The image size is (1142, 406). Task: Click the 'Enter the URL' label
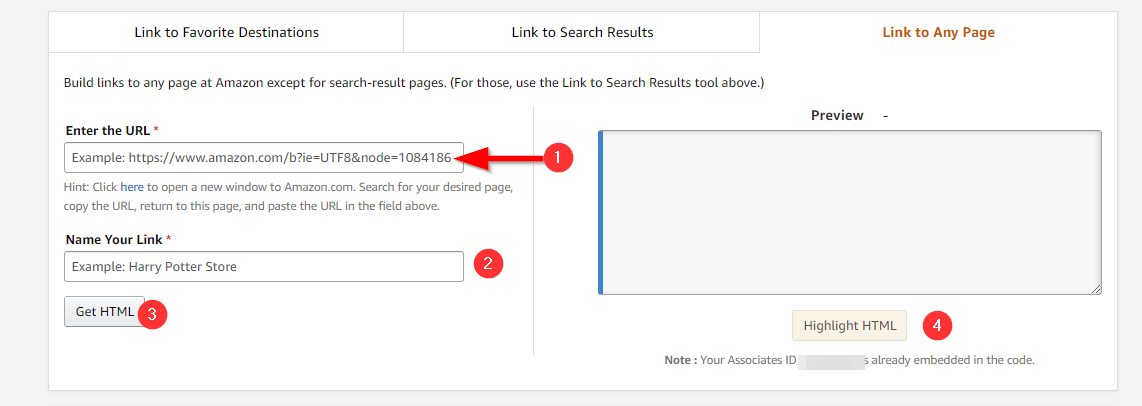pyautogui.click(x=108, y=131)
